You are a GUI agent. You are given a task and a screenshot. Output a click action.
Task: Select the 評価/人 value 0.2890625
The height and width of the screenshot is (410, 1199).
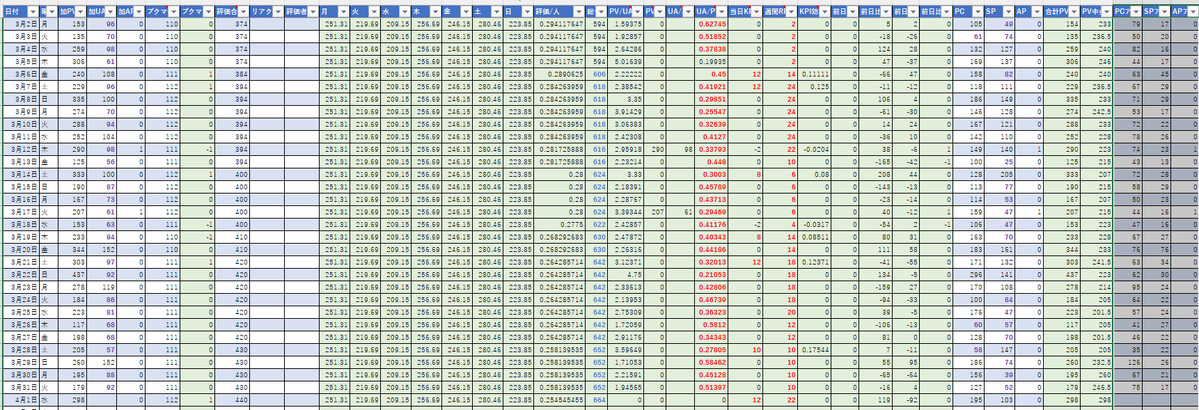click(x=560, y=75)
